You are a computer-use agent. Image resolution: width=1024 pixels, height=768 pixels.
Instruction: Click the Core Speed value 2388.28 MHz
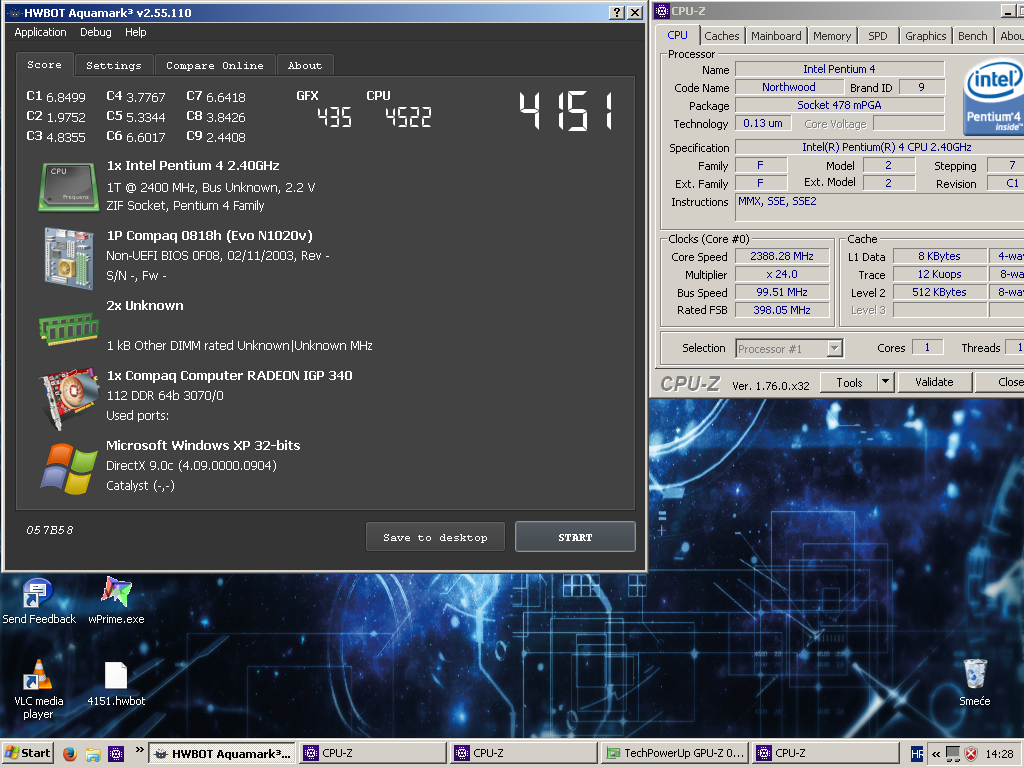click(x=782, y=256)
